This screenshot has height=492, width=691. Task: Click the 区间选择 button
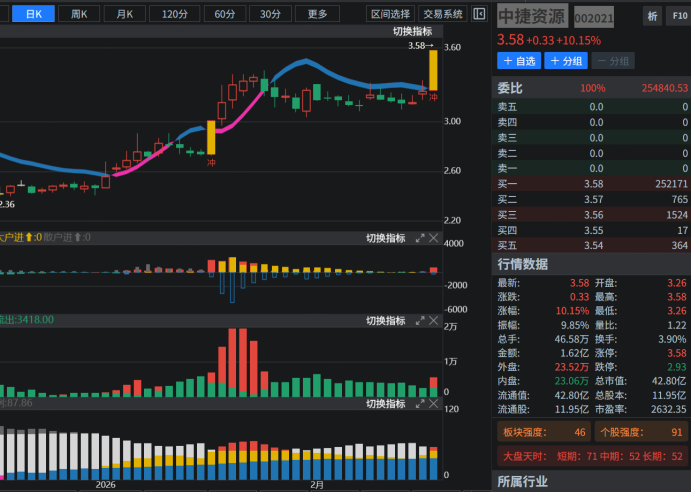click(390, 14)
